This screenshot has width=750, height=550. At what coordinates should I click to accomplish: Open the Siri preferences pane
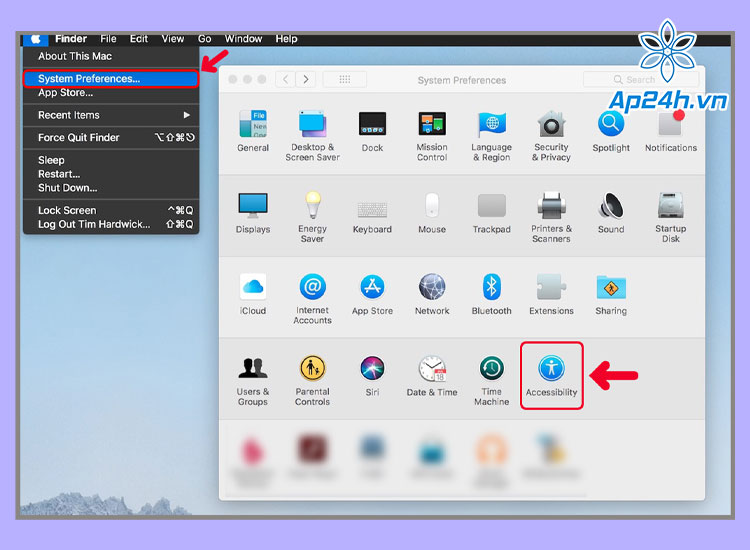coord(372,375)
